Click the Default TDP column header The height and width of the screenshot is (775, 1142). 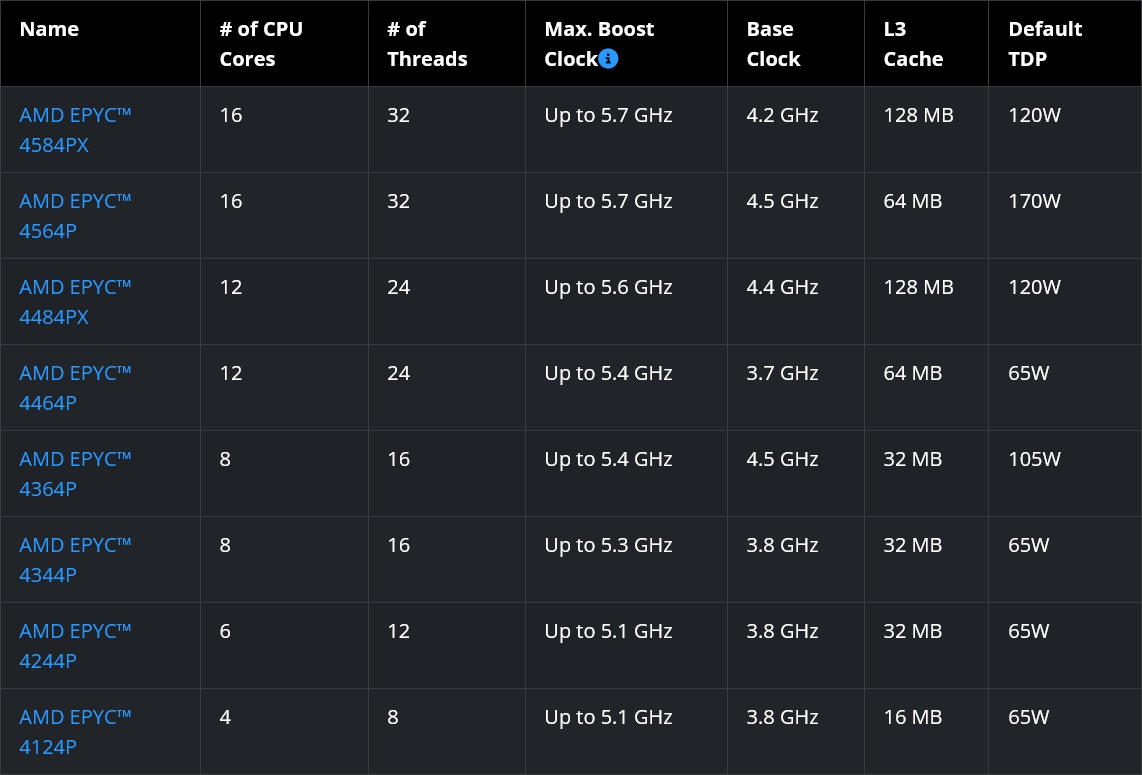click(1045, 44)
